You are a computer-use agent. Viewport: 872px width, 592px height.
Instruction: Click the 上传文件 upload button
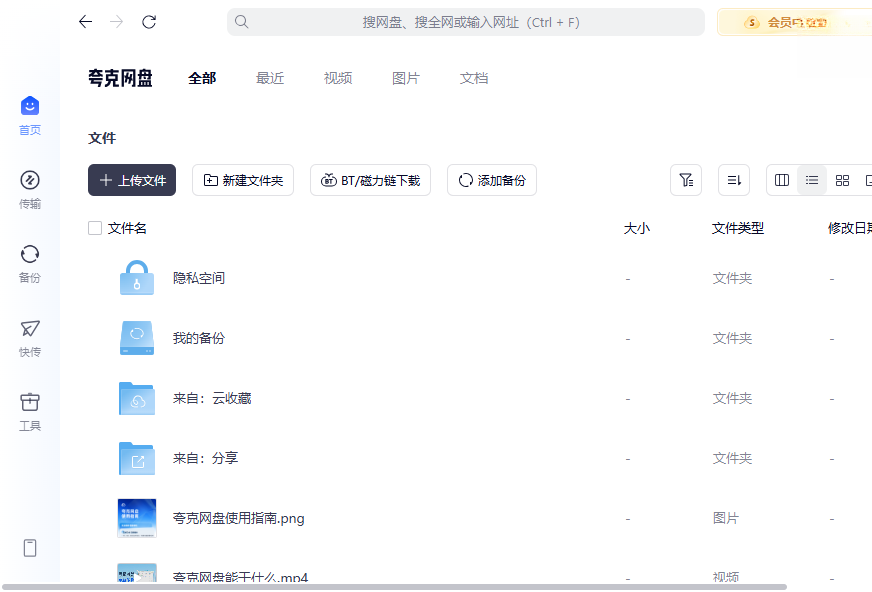[132, 180]
